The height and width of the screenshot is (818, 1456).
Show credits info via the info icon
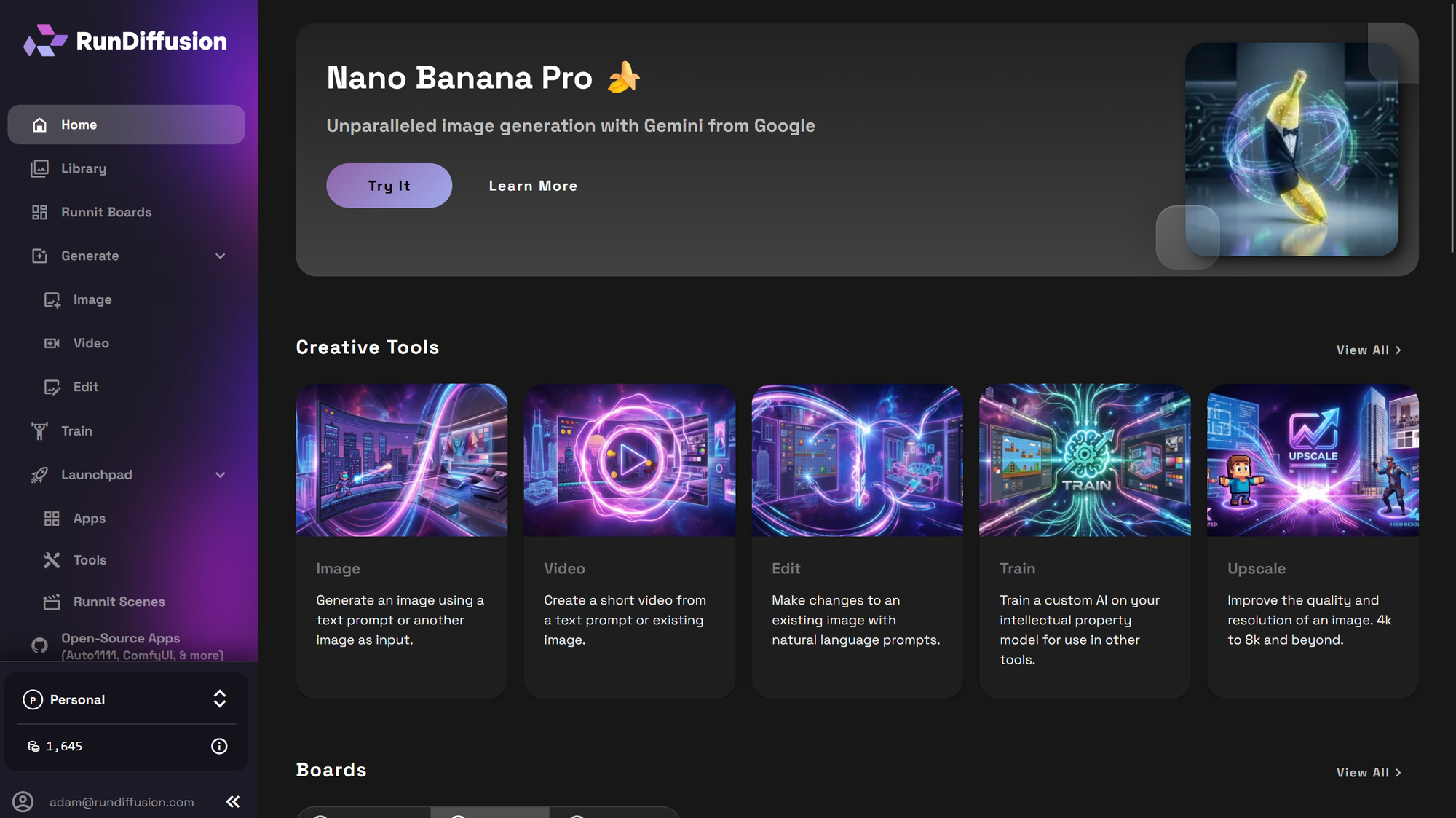[219, 746]
